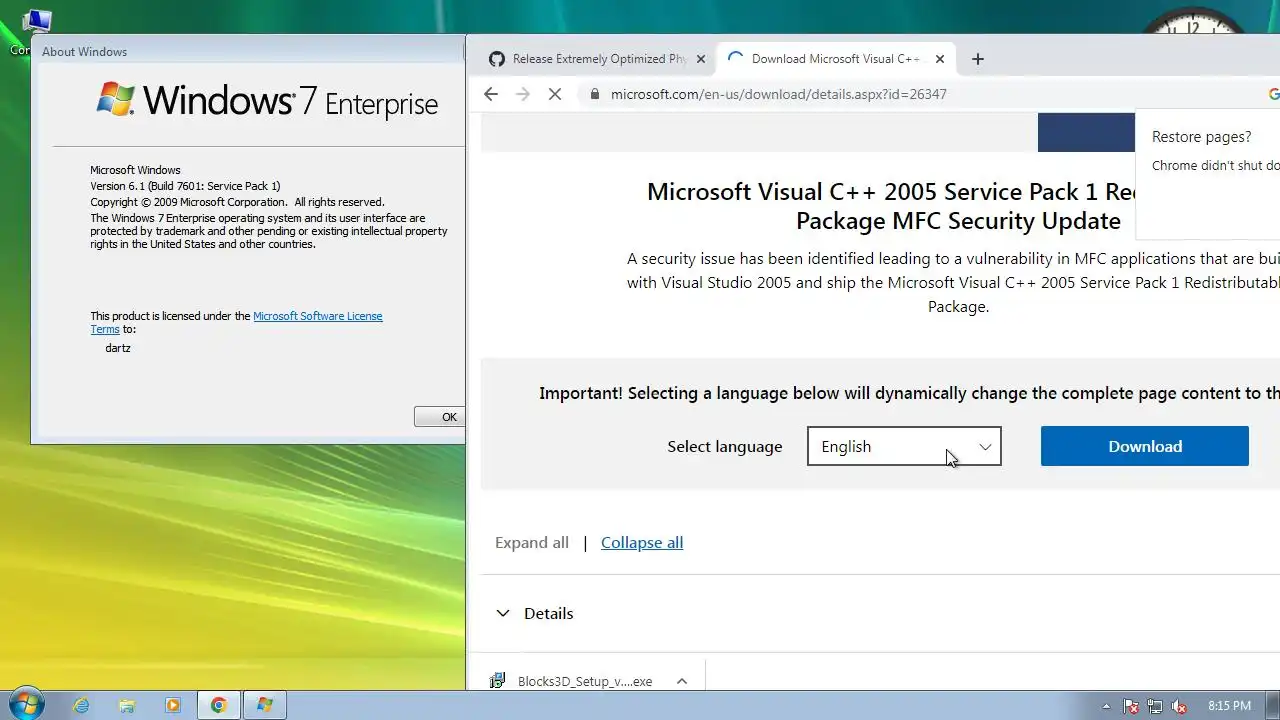Open the Action Center flag tray icon

(x=1131, y=705)
